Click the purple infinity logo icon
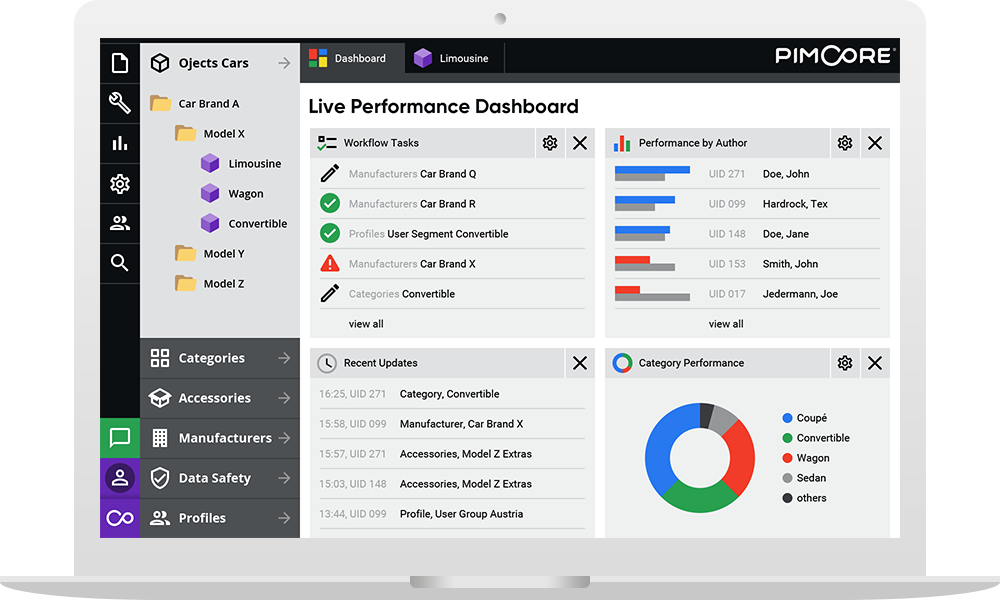 tap(120, 518)
